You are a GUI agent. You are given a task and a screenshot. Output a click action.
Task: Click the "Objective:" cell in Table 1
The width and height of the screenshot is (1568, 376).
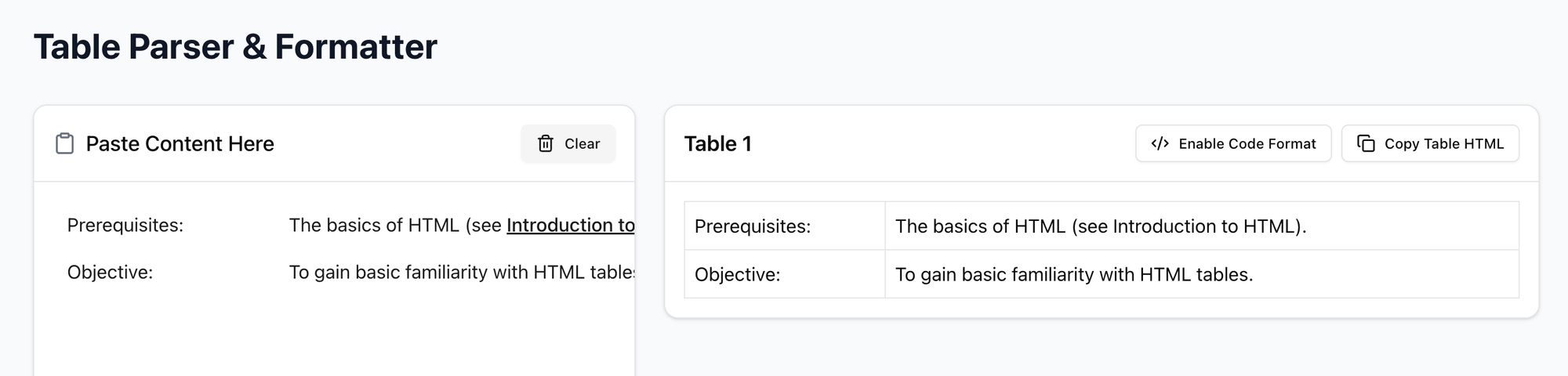pos(738,275)
